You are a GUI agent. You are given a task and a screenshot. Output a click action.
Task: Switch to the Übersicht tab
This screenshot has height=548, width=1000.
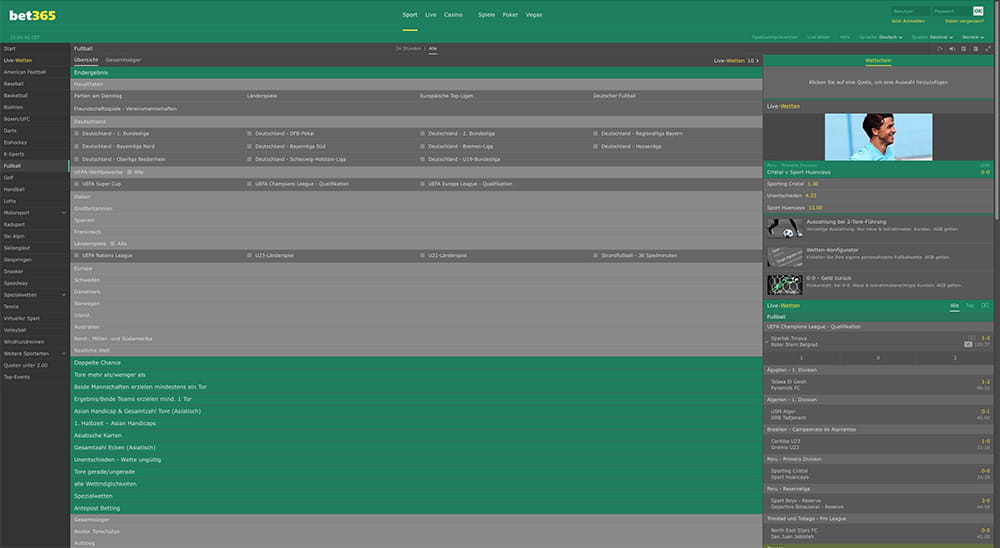pos(86,60)
